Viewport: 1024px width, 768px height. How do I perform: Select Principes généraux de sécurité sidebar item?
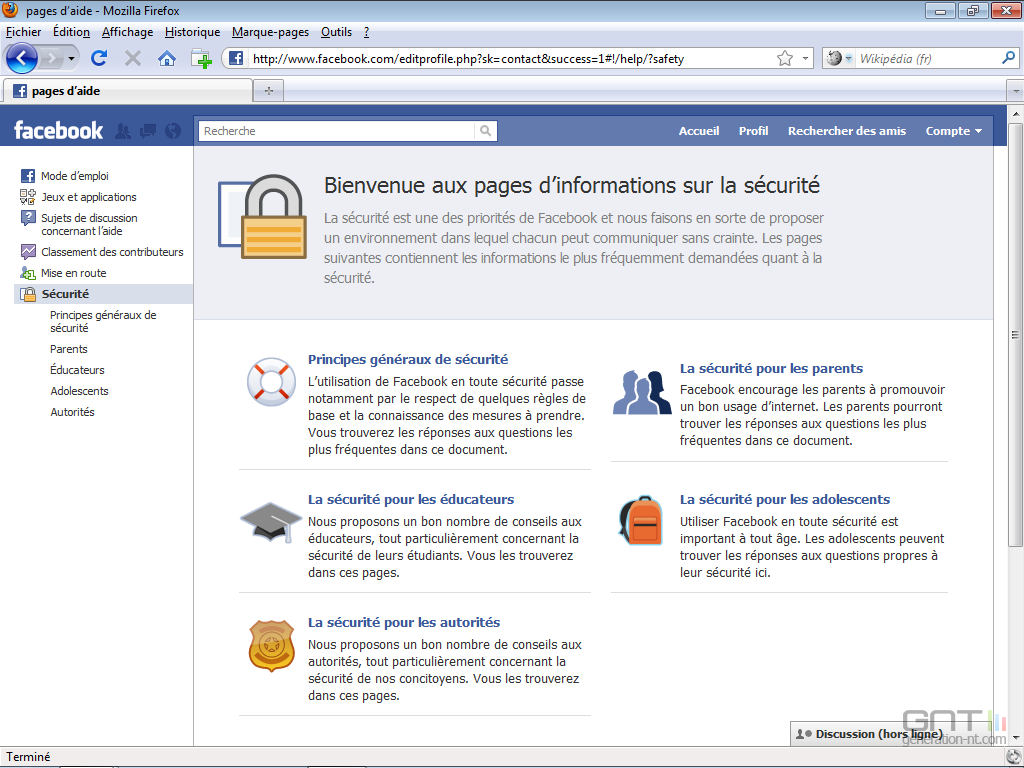[103, 321]
